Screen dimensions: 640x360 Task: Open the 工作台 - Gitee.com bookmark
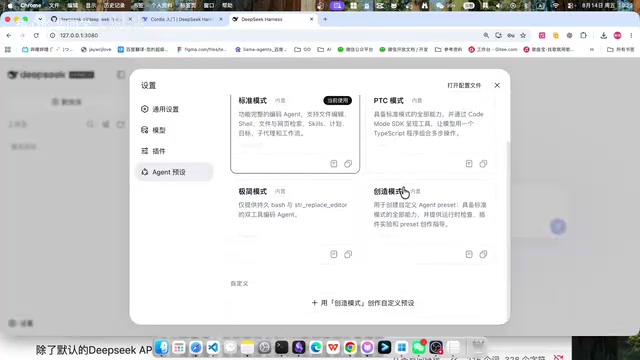493,49
